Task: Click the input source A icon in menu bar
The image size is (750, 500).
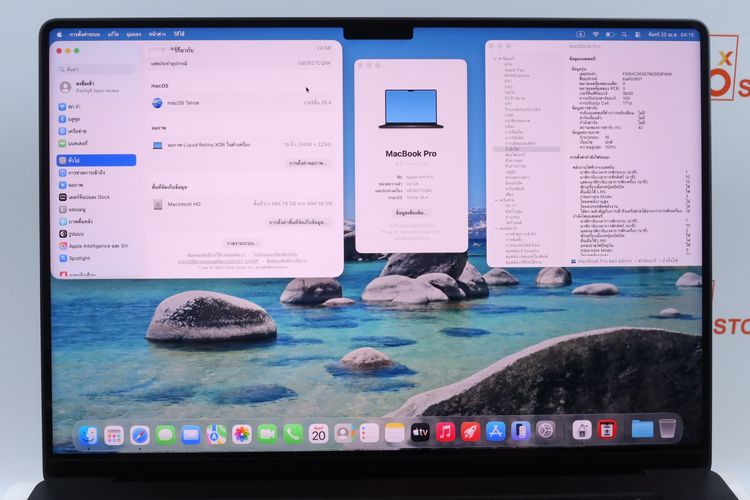Action: pos(580,34)
